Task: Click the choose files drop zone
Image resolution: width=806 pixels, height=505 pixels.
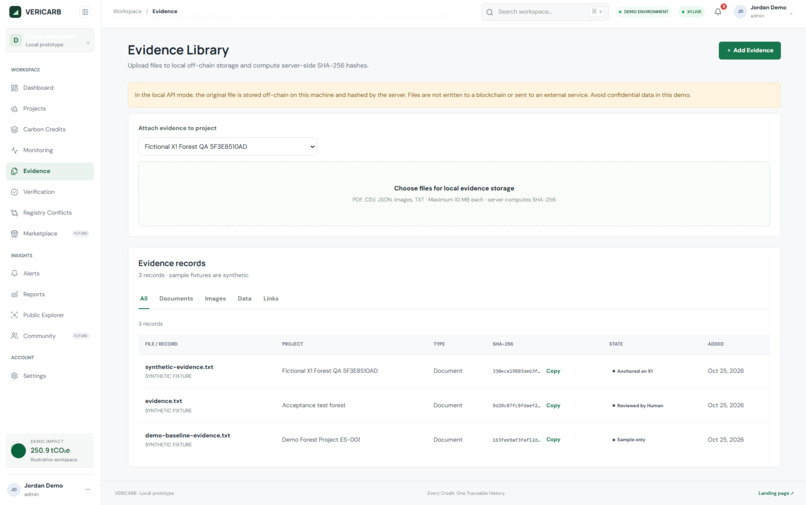Action: [454, 194]
